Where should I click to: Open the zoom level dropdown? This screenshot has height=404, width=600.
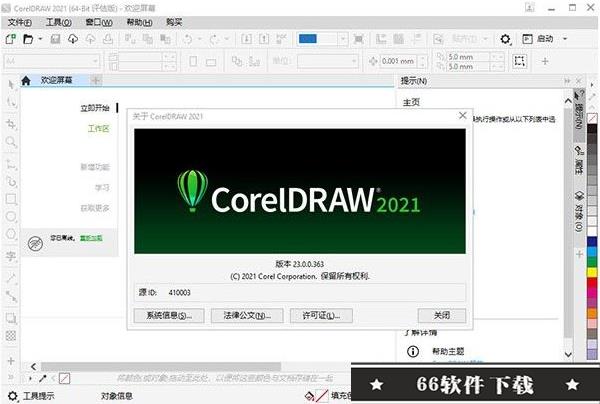[x=343, y=39]
